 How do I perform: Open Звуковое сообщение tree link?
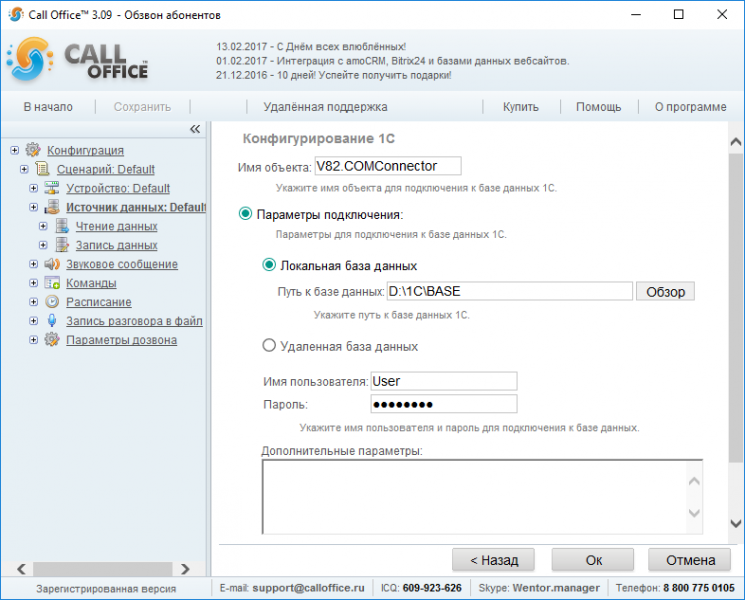[x=122, y=265]
